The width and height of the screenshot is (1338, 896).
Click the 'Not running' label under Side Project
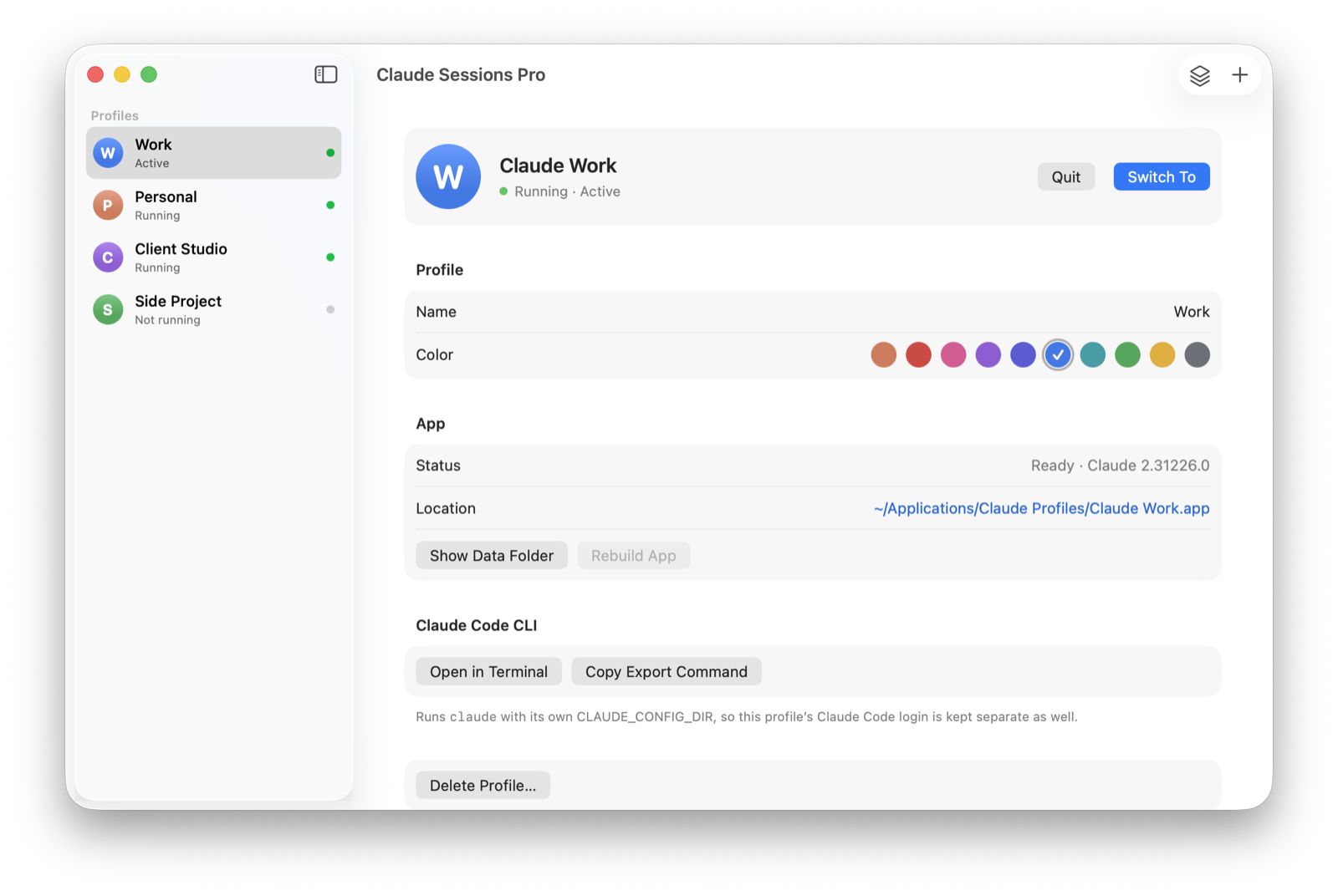tap(167, 320)
